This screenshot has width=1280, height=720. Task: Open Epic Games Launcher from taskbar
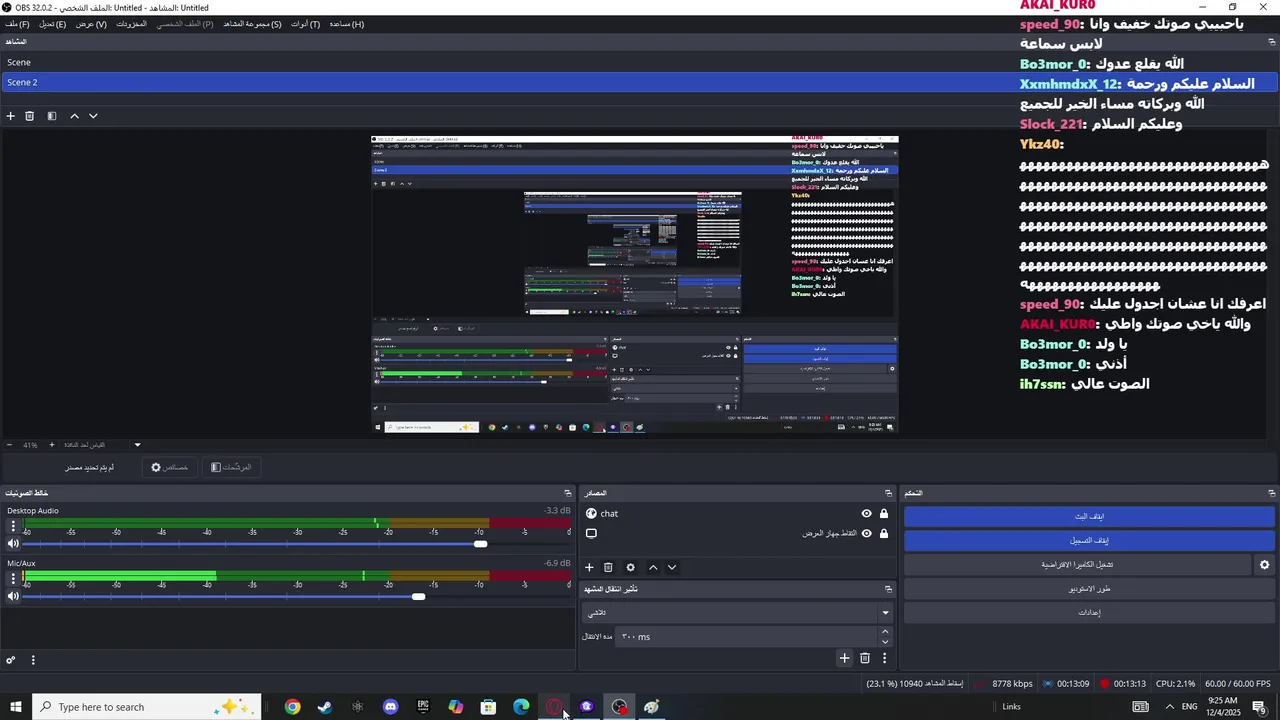[x=423, y=707]
